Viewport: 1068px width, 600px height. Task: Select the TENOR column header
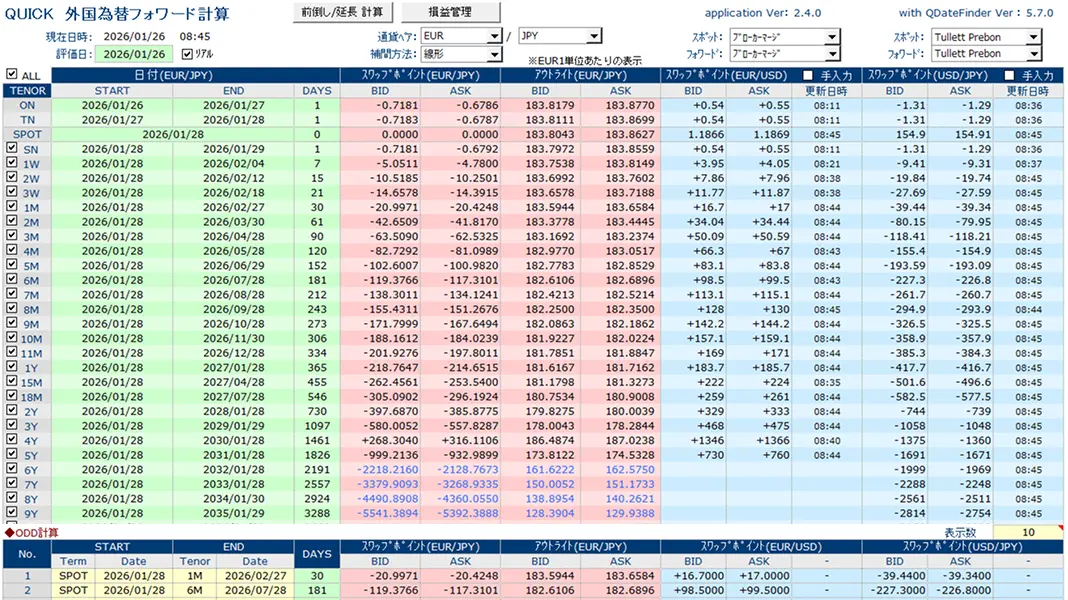pos(27,91)
